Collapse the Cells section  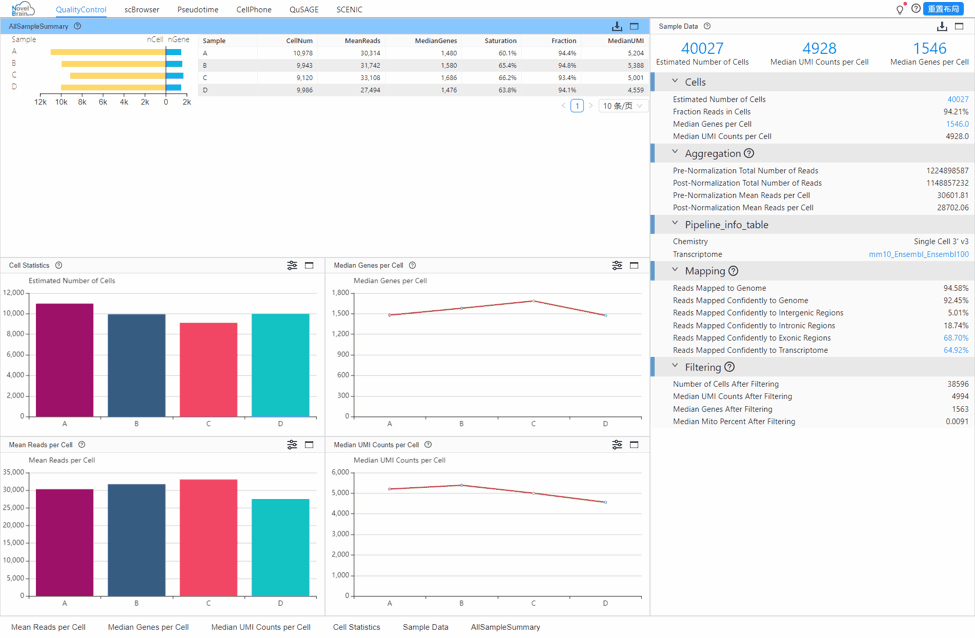(675, 82)
